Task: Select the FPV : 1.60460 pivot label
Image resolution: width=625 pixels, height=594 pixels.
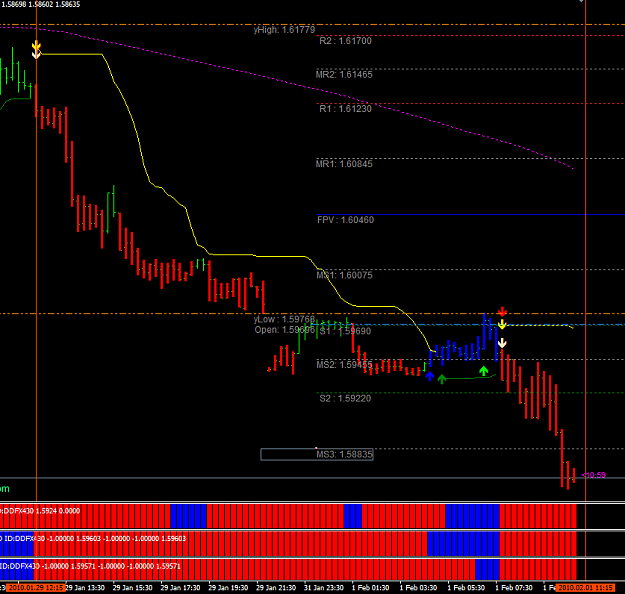Action: click(345, 220)
